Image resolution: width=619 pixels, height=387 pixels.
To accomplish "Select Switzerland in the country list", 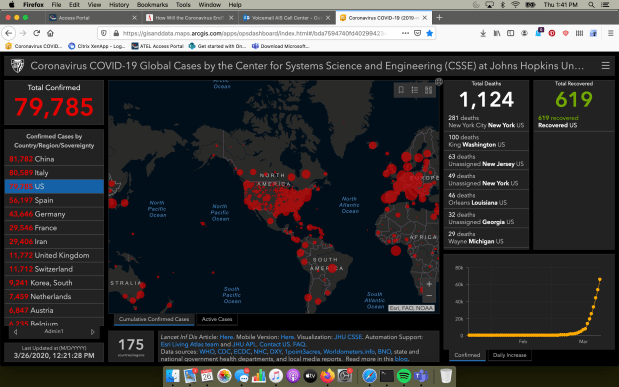I will (x=54, y=269).
